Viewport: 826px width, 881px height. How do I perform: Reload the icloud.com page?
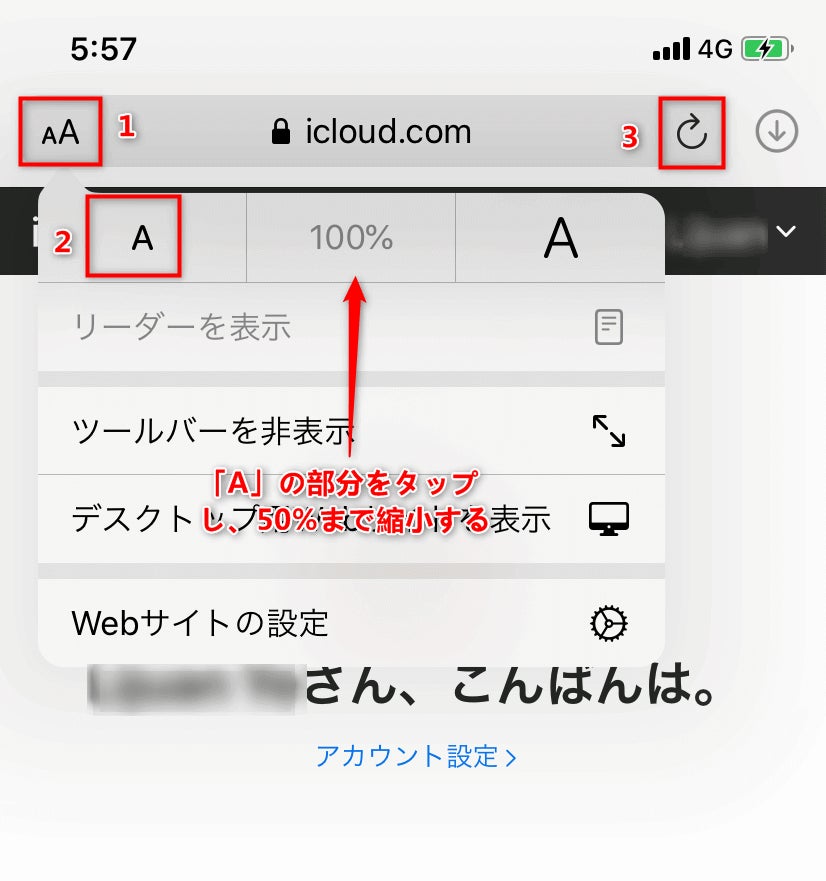click(x=691, y=133)
